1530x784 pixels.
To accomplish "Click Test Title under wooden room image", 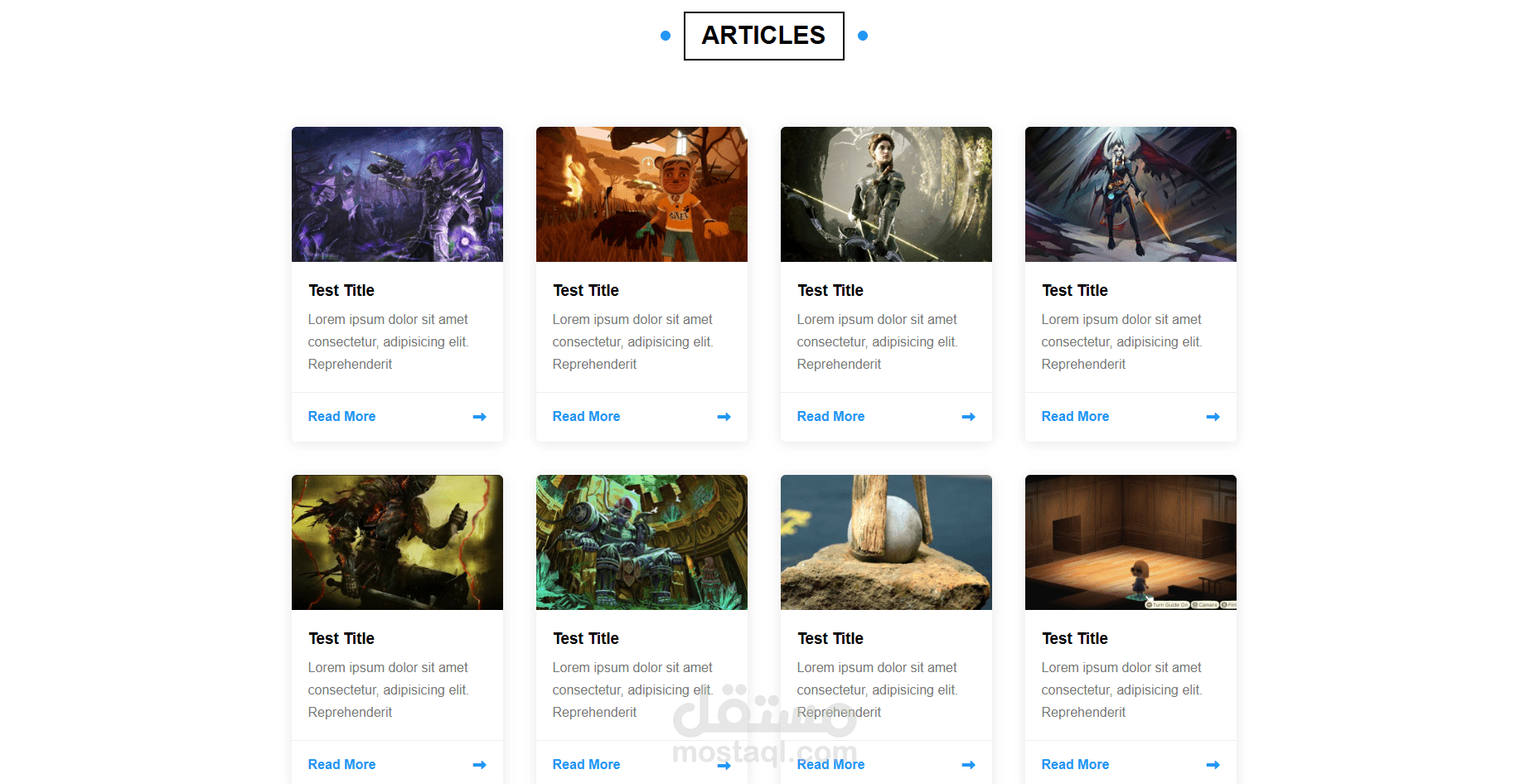I will pyautogui.click(x=1075, y=638).
